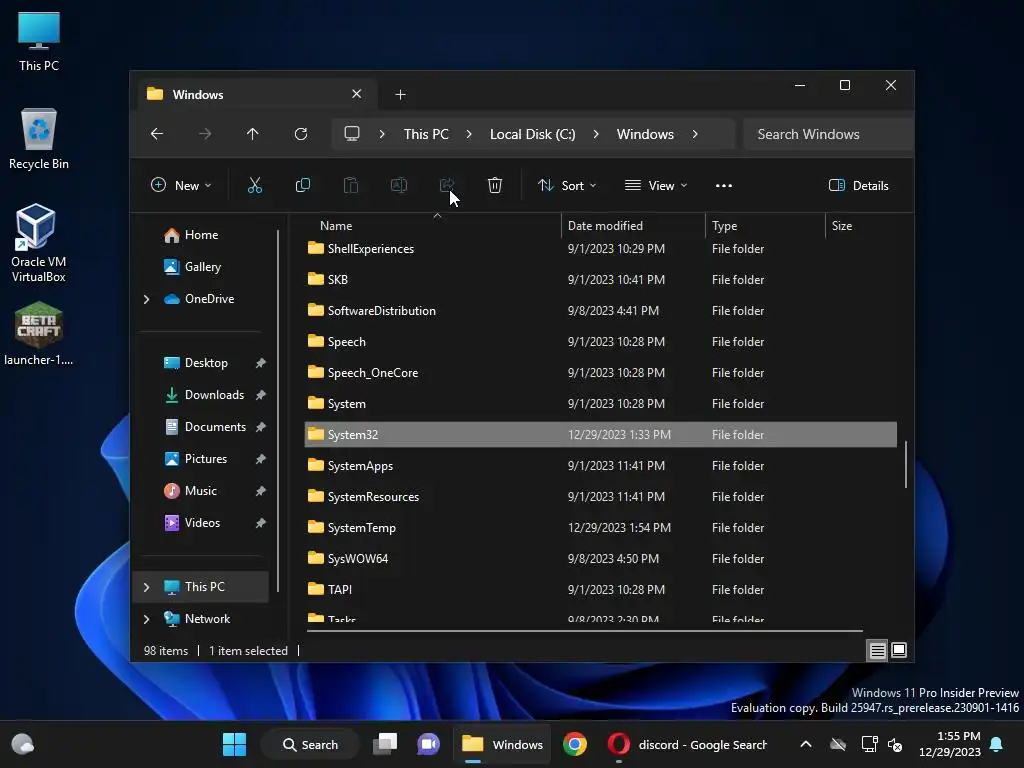Click the This PC breadcrumb

426,134
